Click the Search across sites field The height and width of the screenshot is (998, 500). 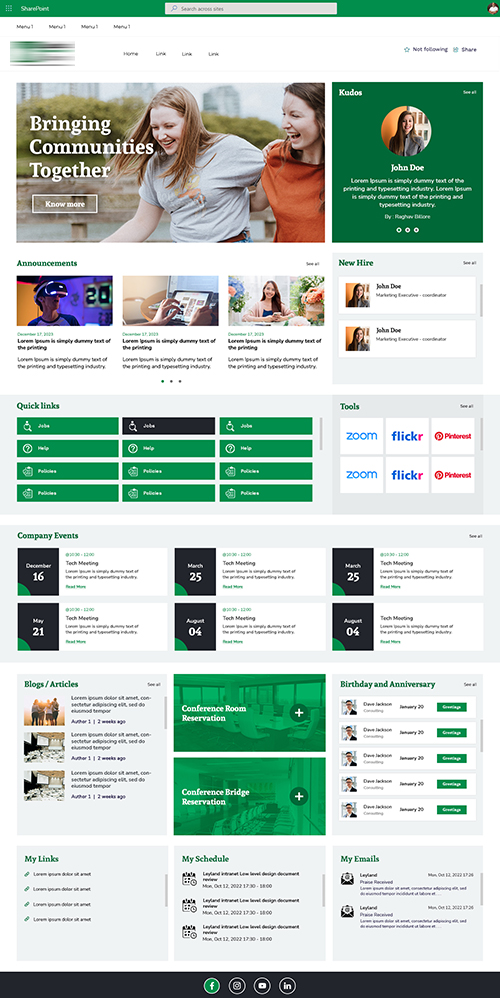click(x=251, y=8)
